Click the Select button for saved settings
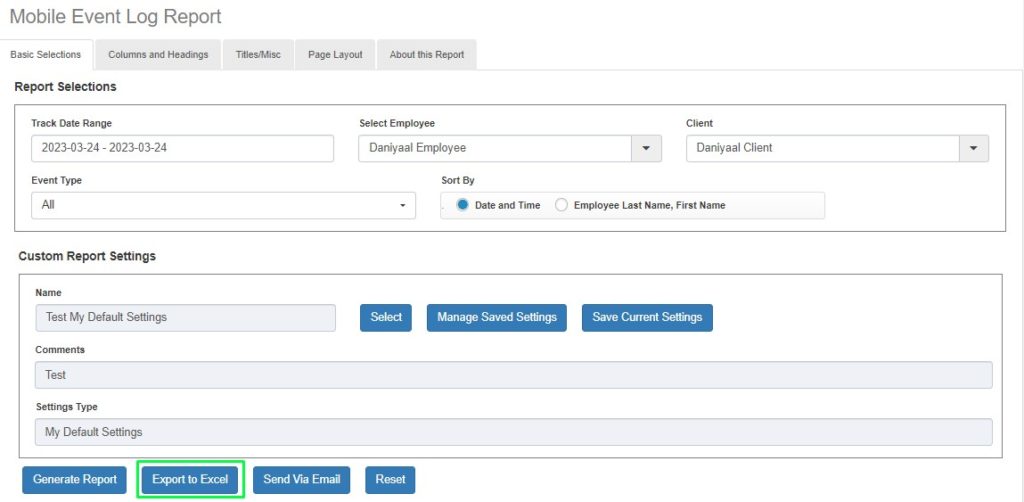The width and height of the screenshot is (1024, 502). 386,317
